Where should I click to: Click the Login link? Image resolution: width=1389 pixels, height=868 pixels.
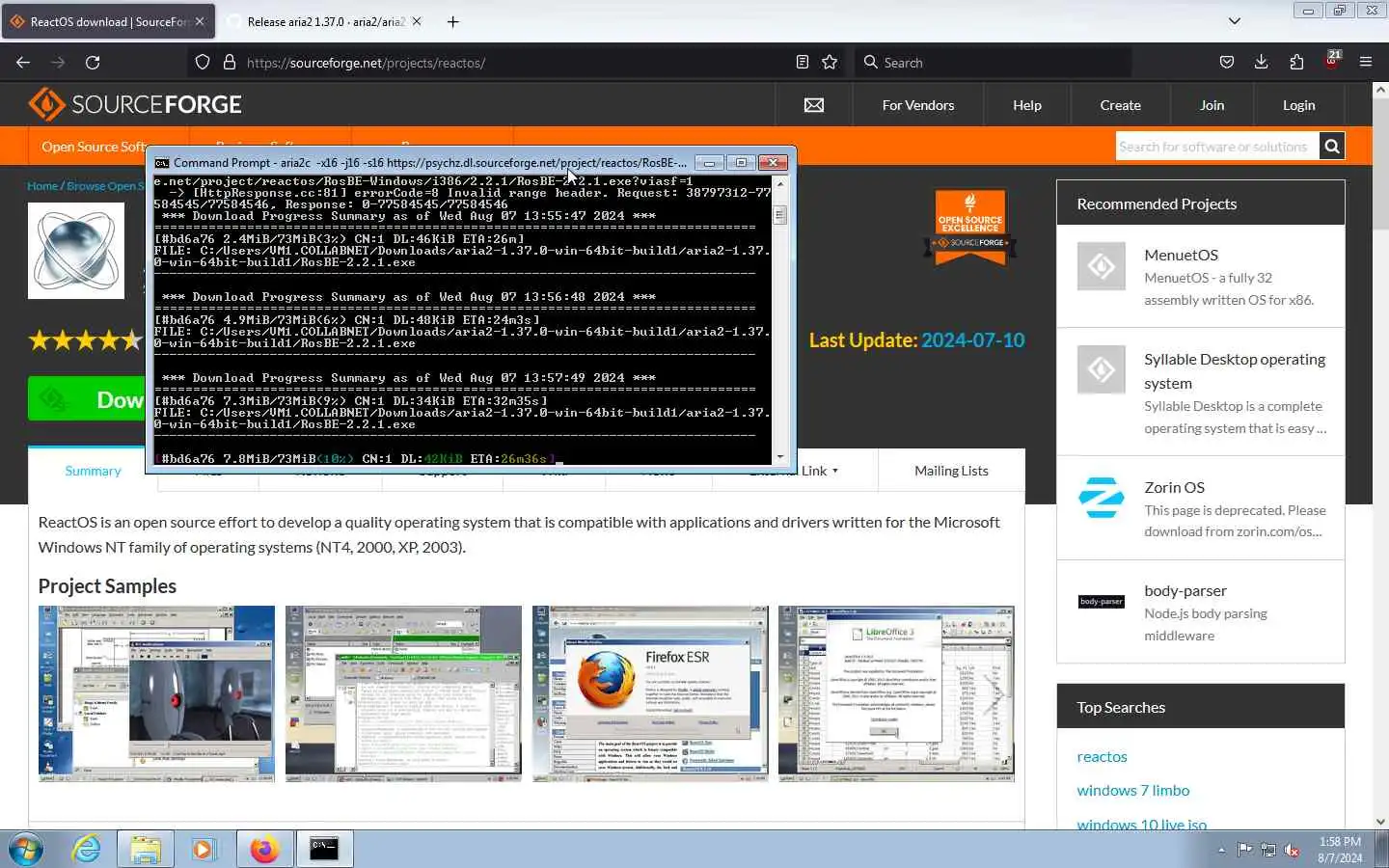click(x=1299, y=105)
